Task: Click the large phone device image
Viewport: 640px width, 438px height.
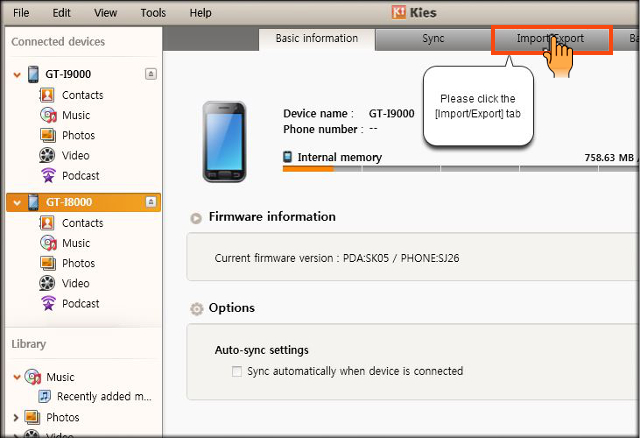Action: (x=224, y=142)
